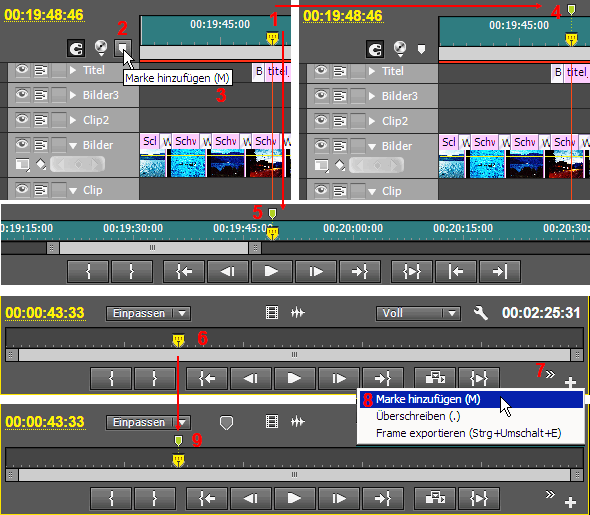This screenshot has height=515, width=590.
Task: Click keyframe display diamond icon, left Bilder track
Action: click(x=40, y=164)
